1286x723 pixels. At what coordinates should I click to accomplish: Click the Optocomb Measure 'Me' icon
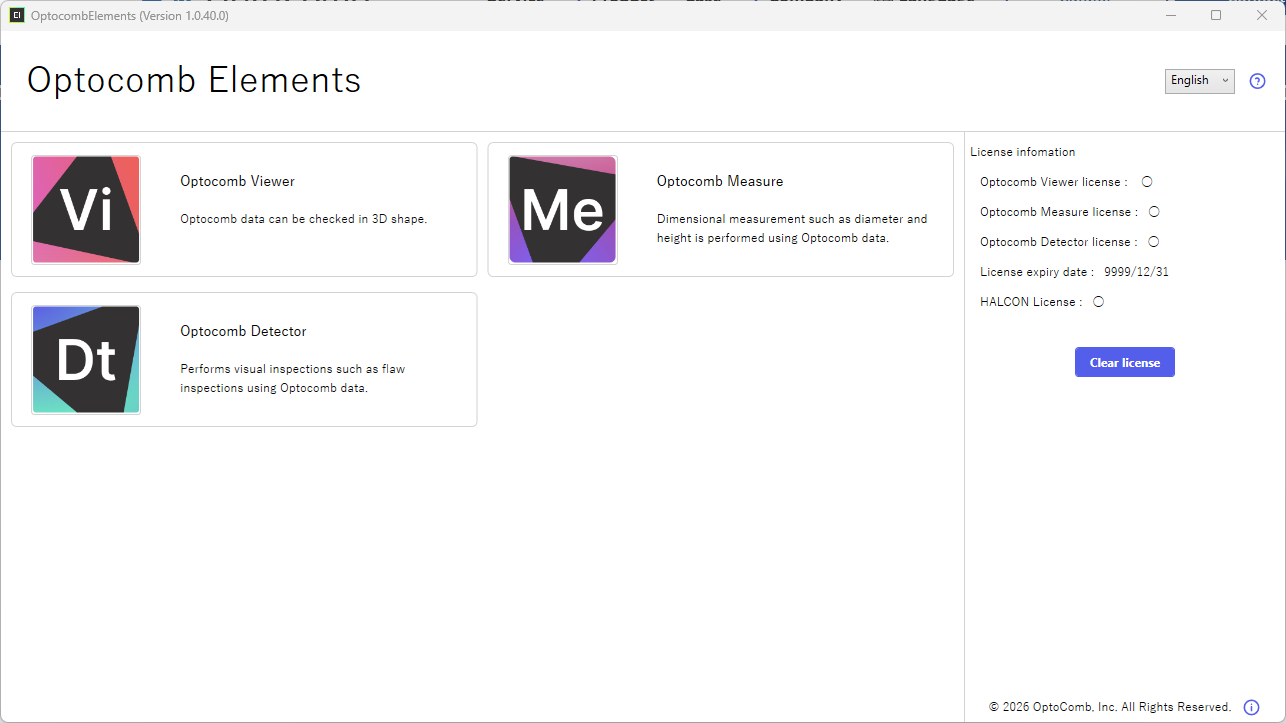(x=563, y=209)
